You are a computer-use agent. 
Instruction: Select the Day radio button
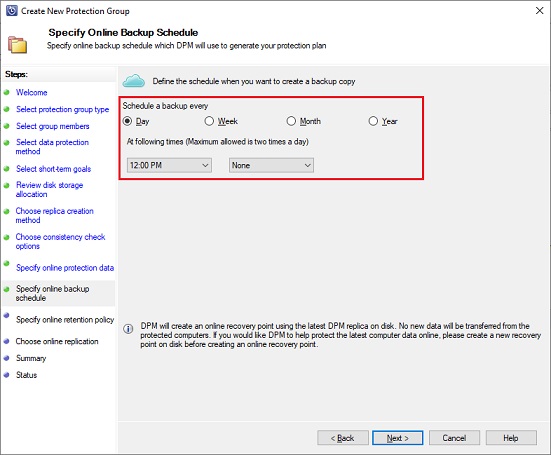128,121
